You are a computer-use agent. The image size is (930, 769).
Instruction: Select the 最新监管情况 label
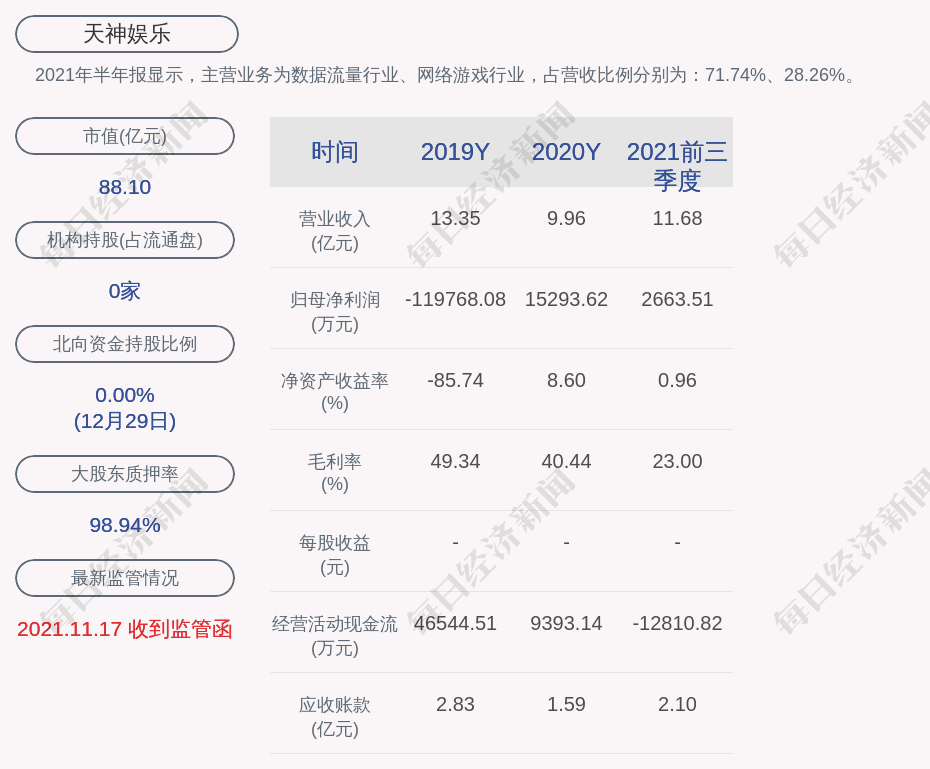pos(125,578)
